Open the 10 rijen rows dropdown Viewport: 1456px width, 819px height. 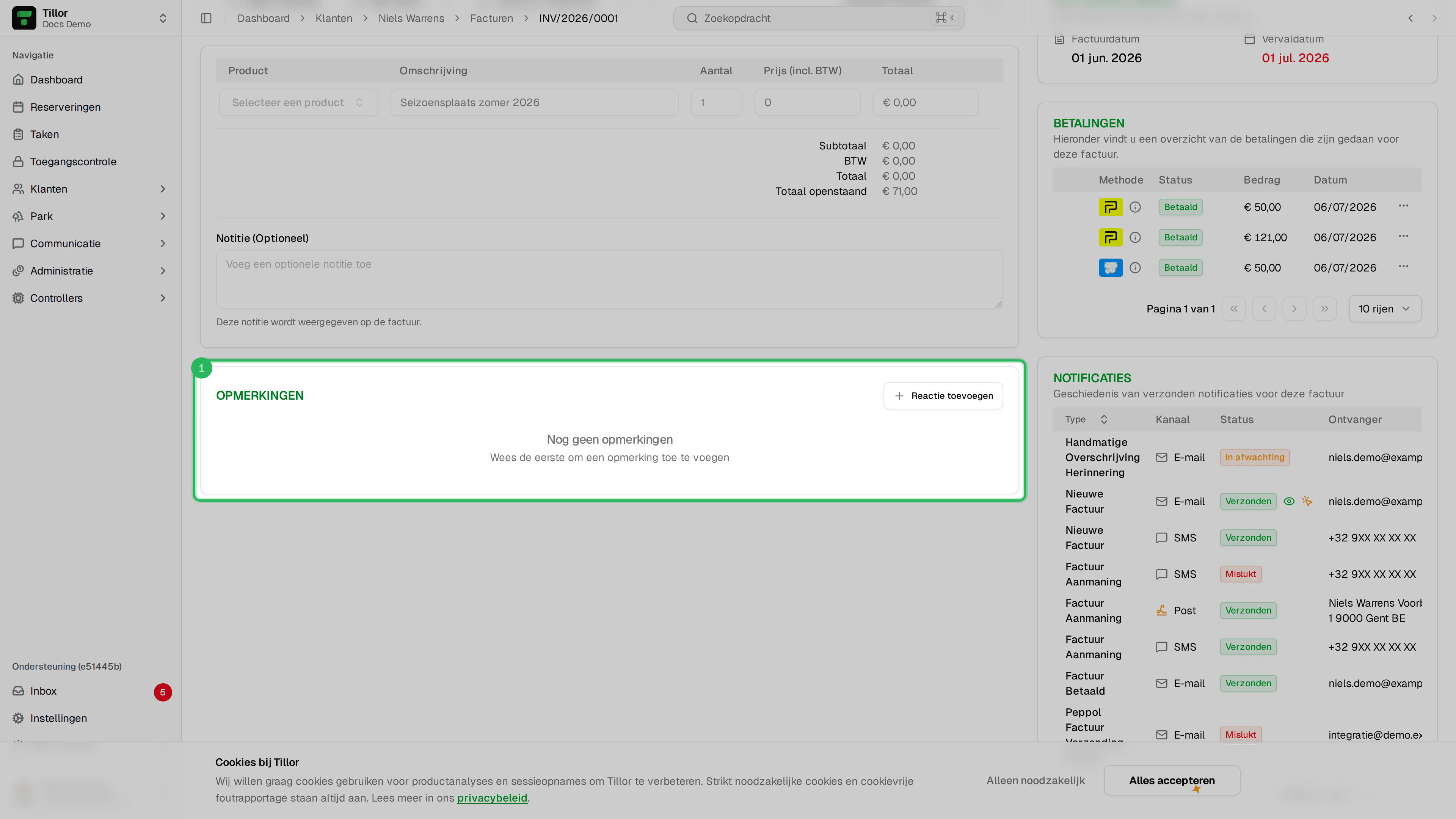1385,309
